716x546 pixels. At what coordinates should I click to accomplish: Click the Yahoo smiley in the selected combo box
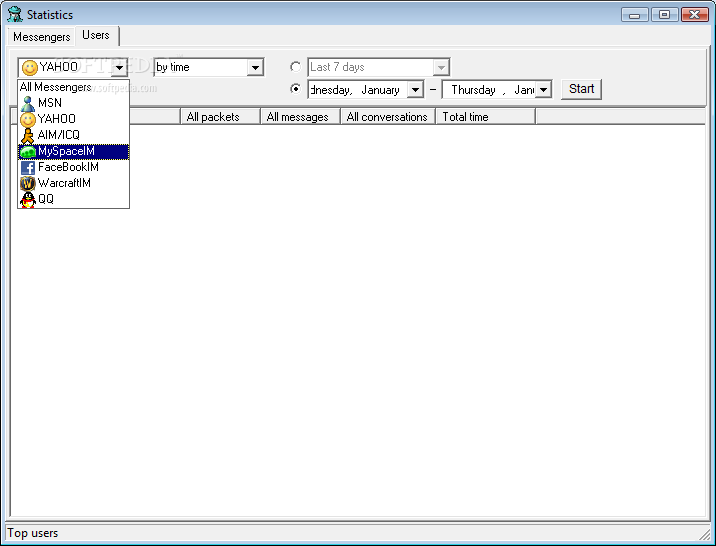pos(30,68)
